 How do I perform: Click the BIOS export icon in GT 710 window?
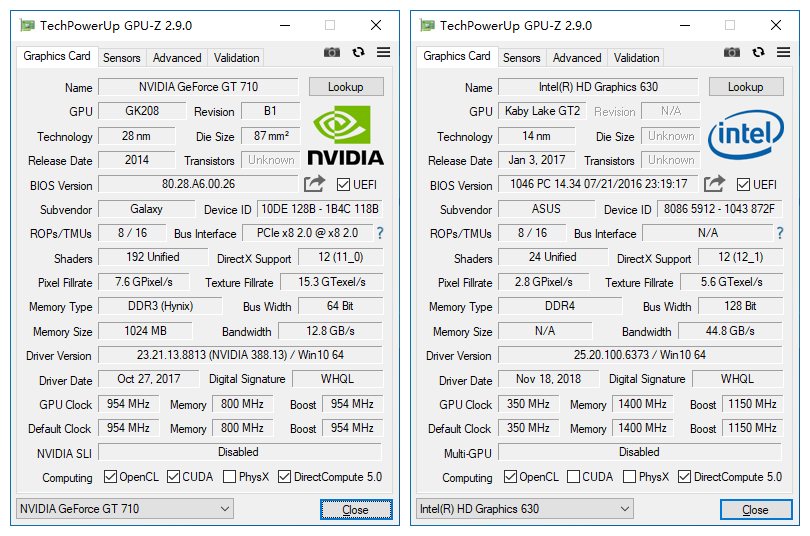tap(314, 183)
